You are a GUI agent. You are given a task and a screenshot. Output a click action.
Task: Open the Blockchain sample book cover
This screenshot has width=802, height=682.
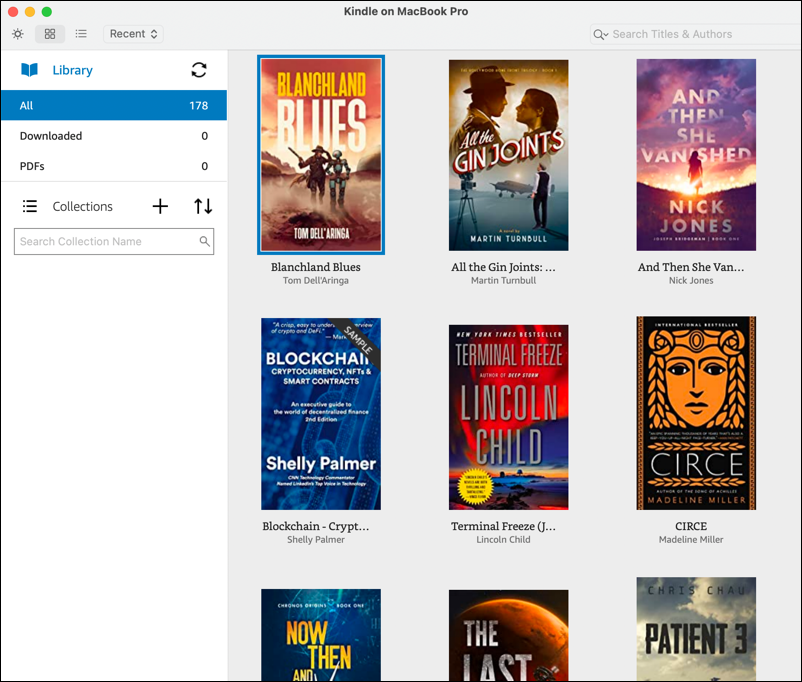(x=321, y=414)
